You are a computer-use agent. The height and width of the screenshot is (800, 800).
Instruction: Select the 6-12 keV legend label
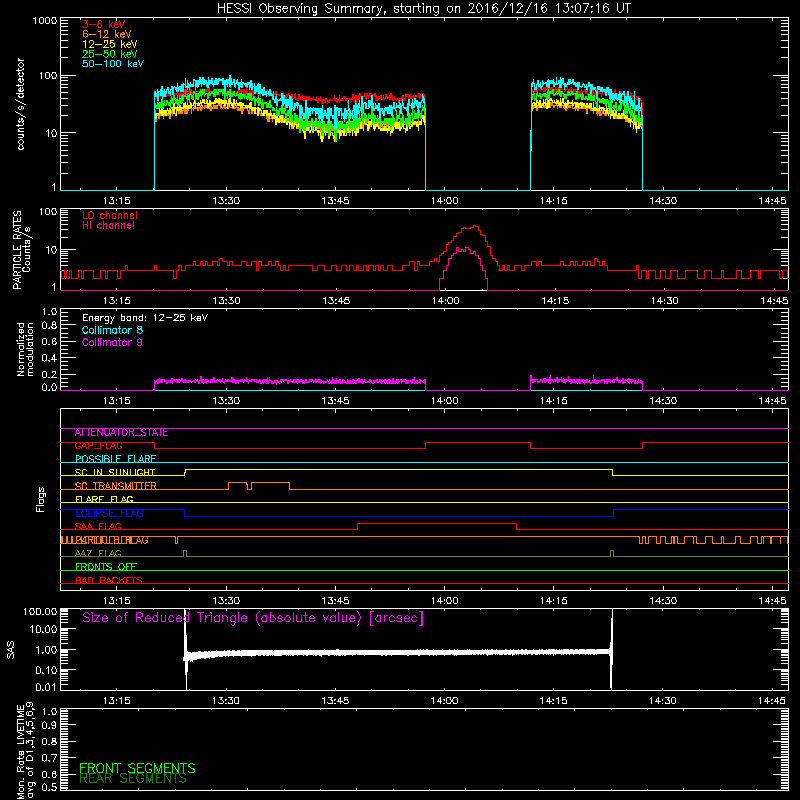pos(107,34)
